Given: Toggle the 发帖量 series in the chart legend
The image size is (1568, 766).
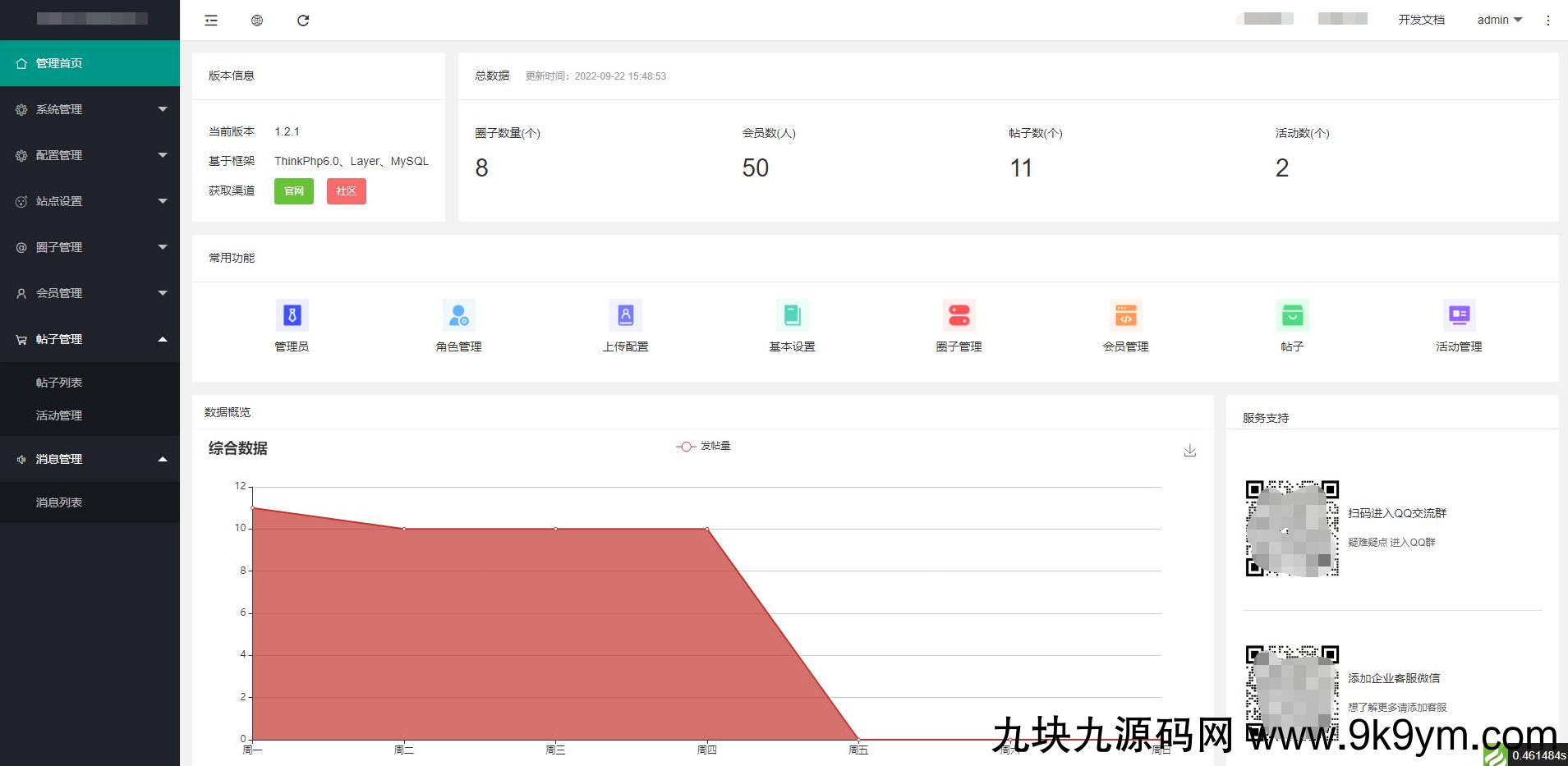Looking at the screenshot, I should click(703, 446).
